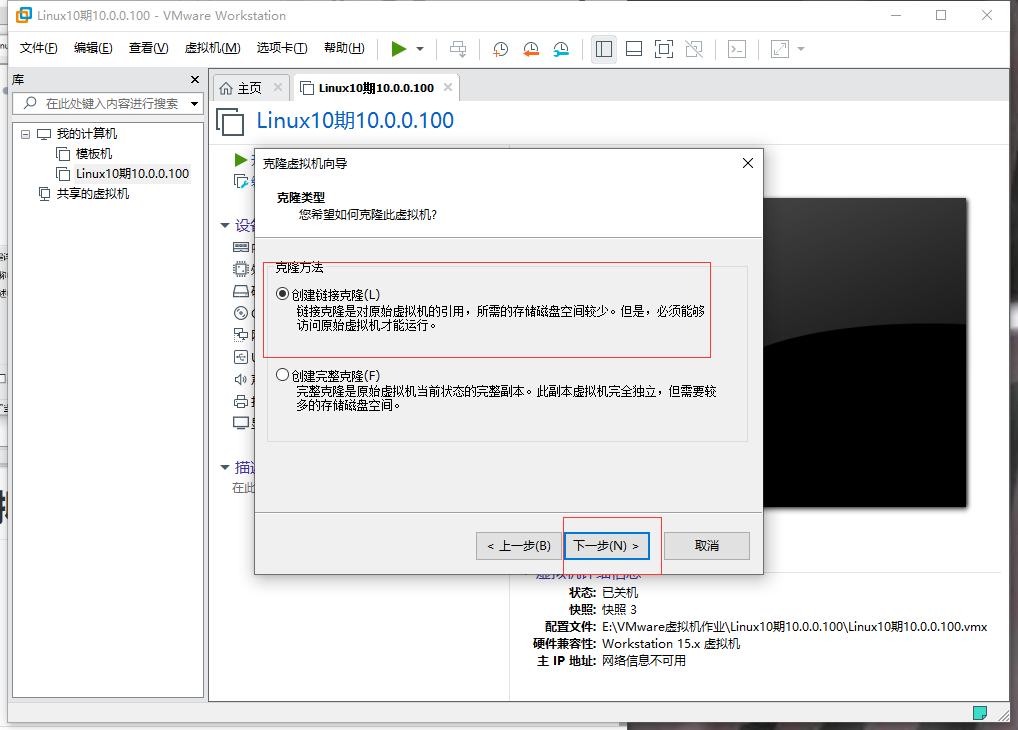The height and width of the screenshot is (730, 1018).
Task: Click the send Ctrl+Alt+Del toolbar icon
Action: pos(458,49)
